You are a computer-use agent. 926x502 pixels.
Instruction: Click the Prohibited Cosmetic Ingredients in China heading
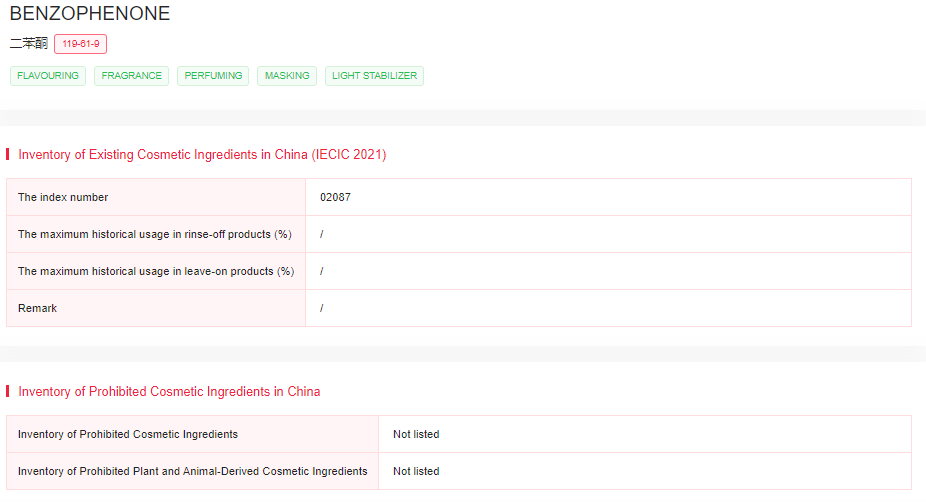[x=169, y=392]
